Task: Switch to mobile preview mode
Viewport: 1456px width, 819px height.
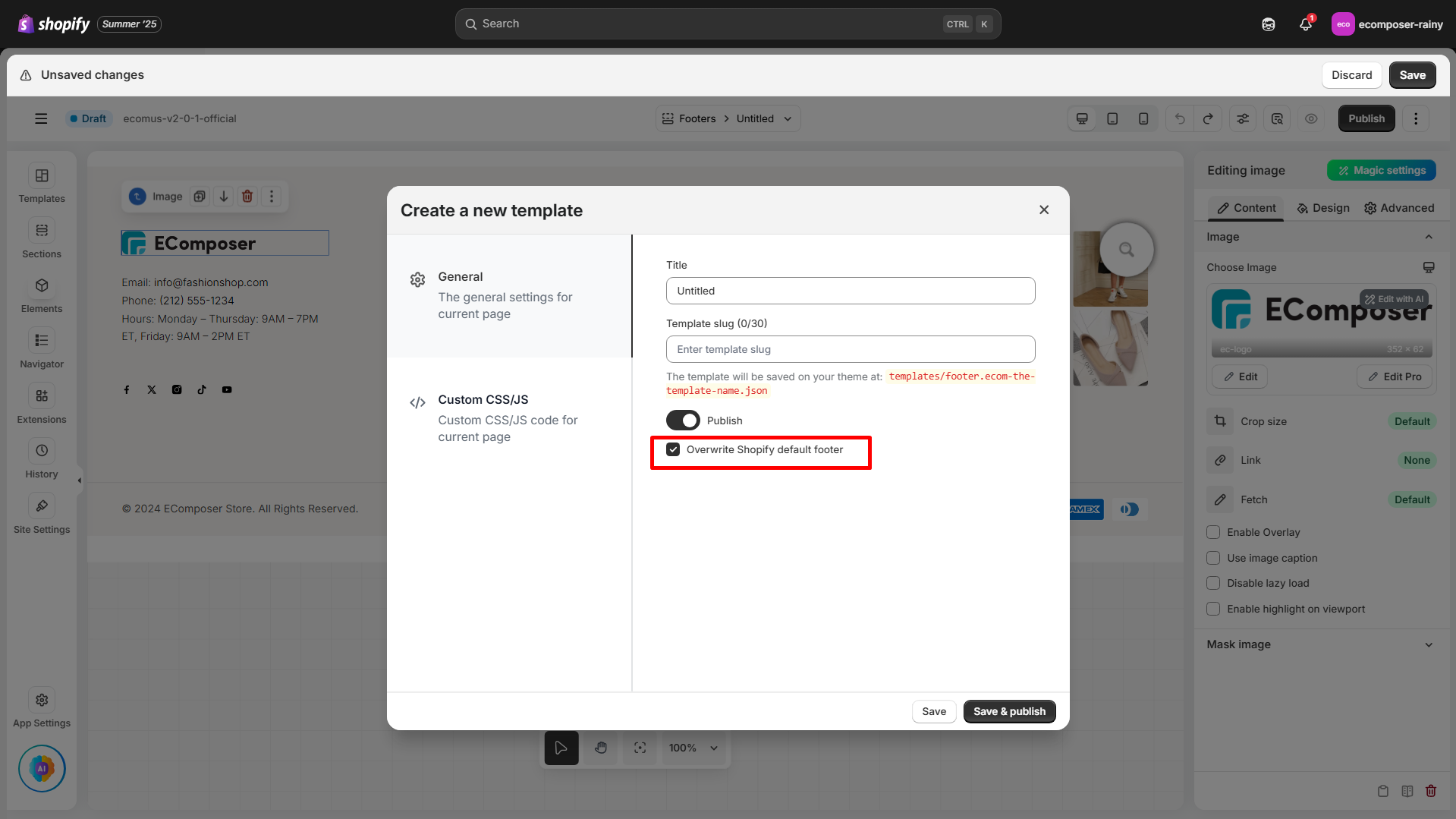Action: [x=1143, y=118]
